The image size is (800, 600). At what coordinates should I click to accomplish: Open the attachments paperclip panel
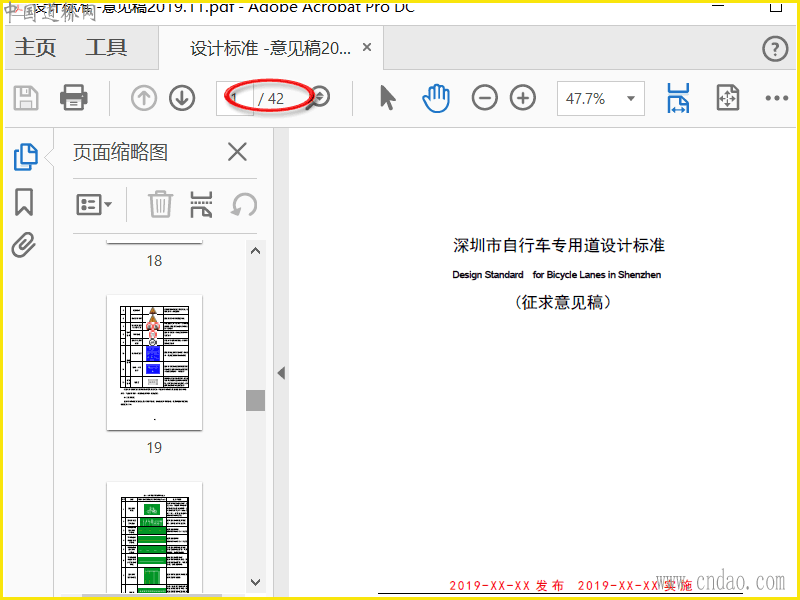point(23,245)
